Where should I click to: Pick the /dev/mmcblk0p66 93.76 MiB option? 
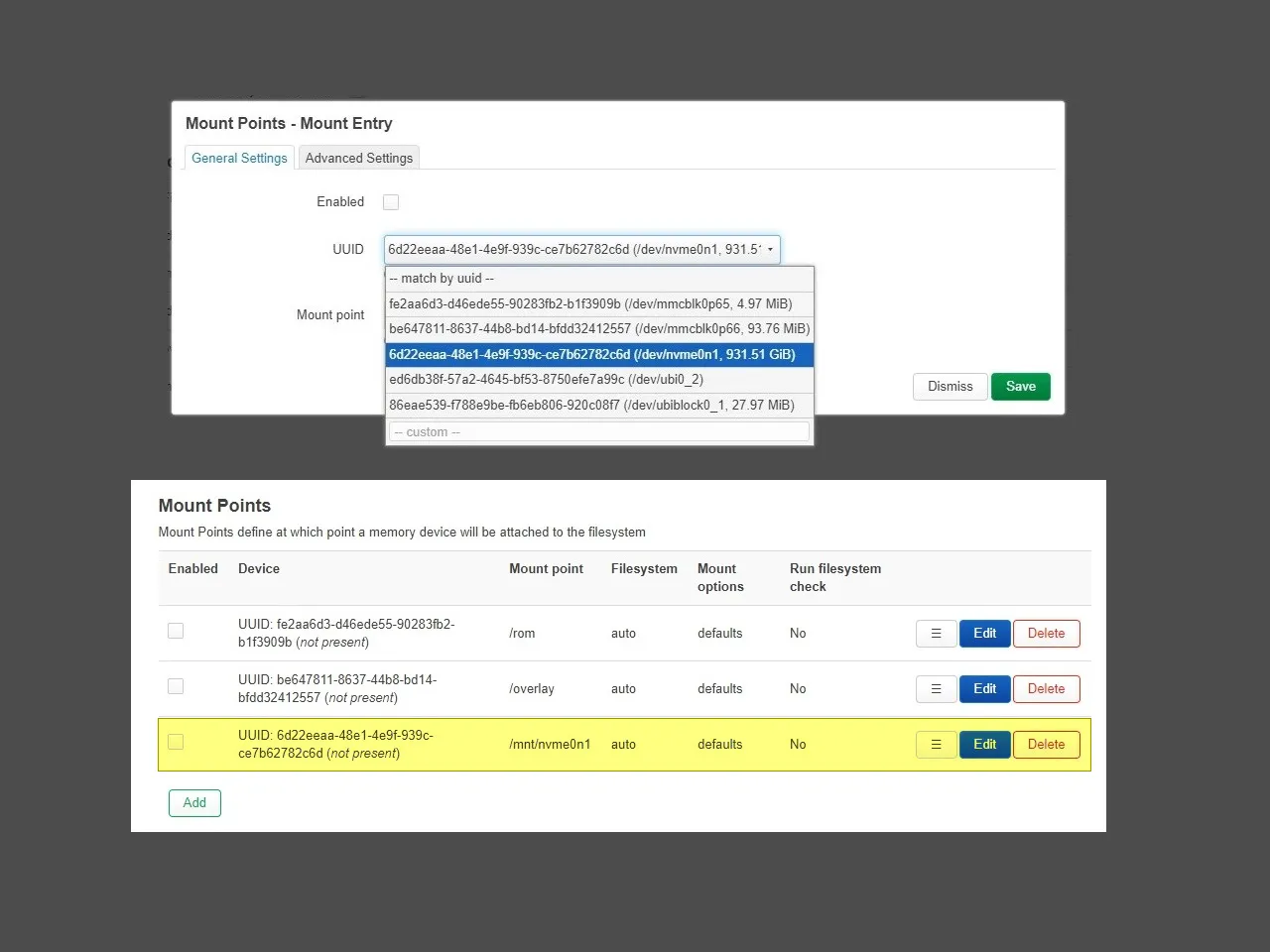tap(599, 329)
